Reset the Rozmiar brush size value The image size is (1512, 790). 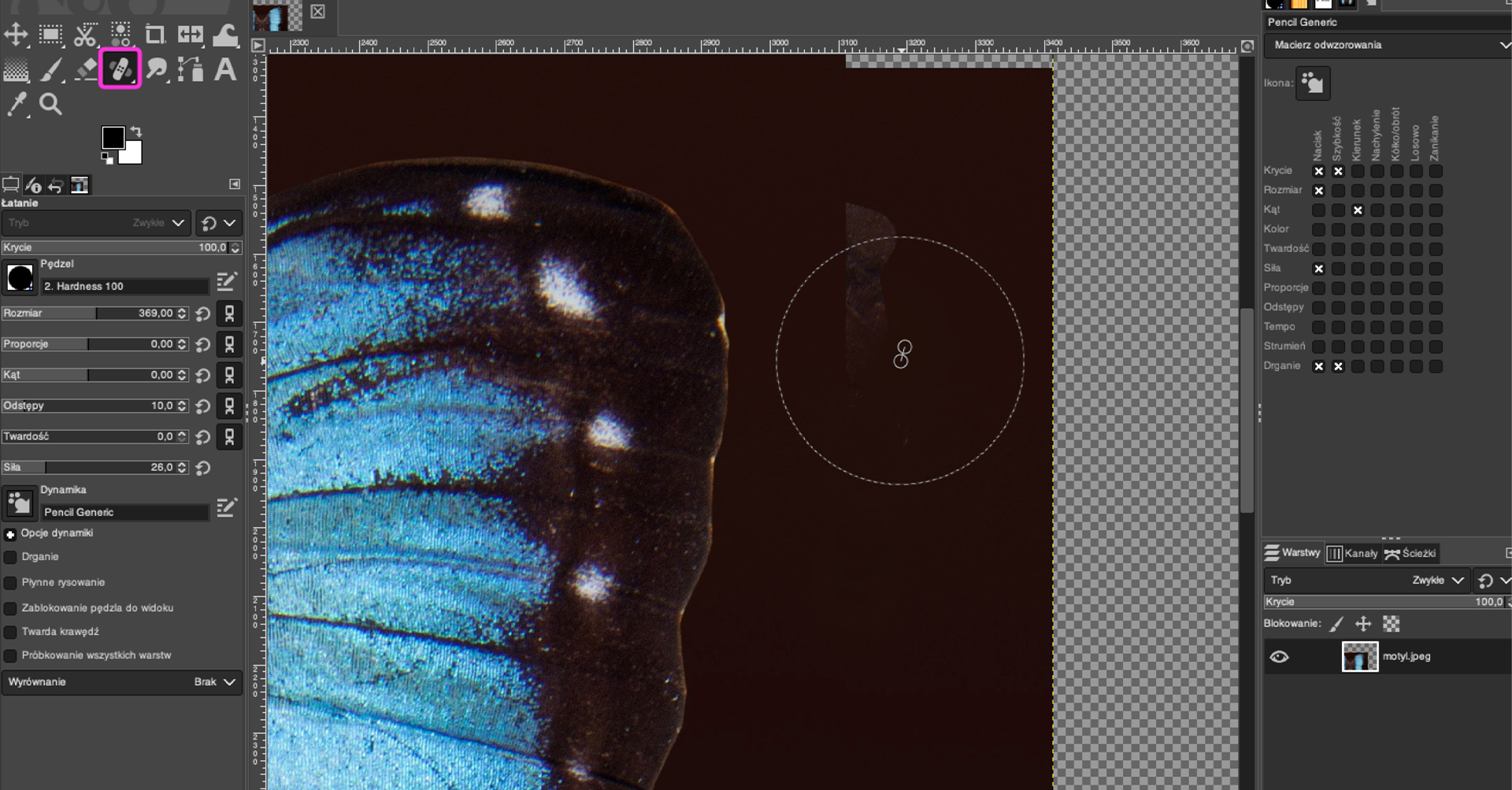coord(203,313)
